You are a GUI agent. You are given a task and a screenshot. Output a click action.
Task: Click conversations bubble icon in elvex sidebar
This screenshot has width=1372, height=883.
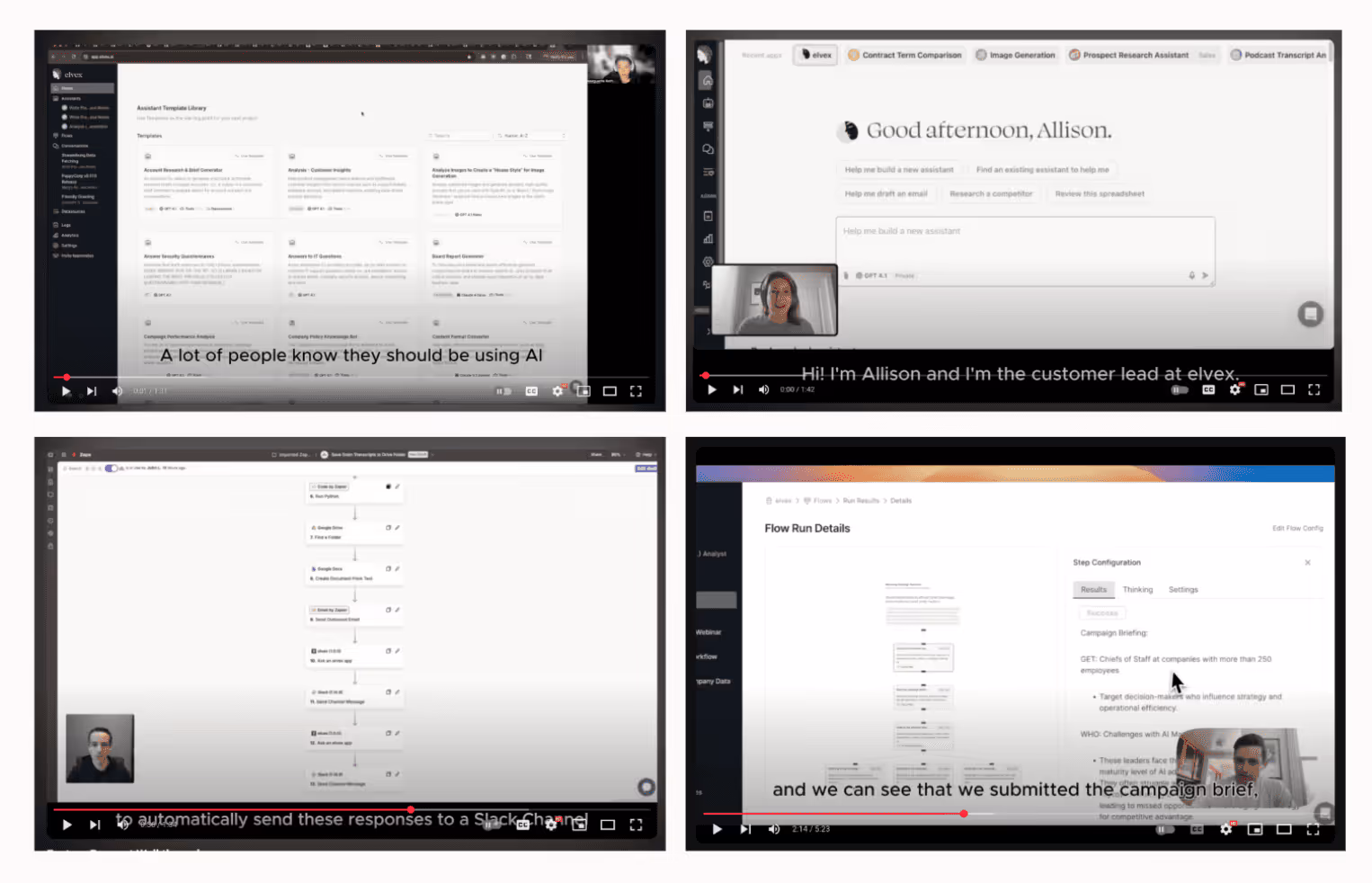pos(708,149)
